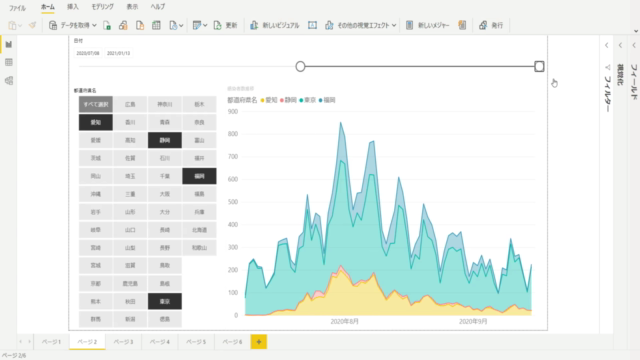Screen dimensions: 640x360
Task: Switch to Report view in left sidebar
Action: [9, 44]
